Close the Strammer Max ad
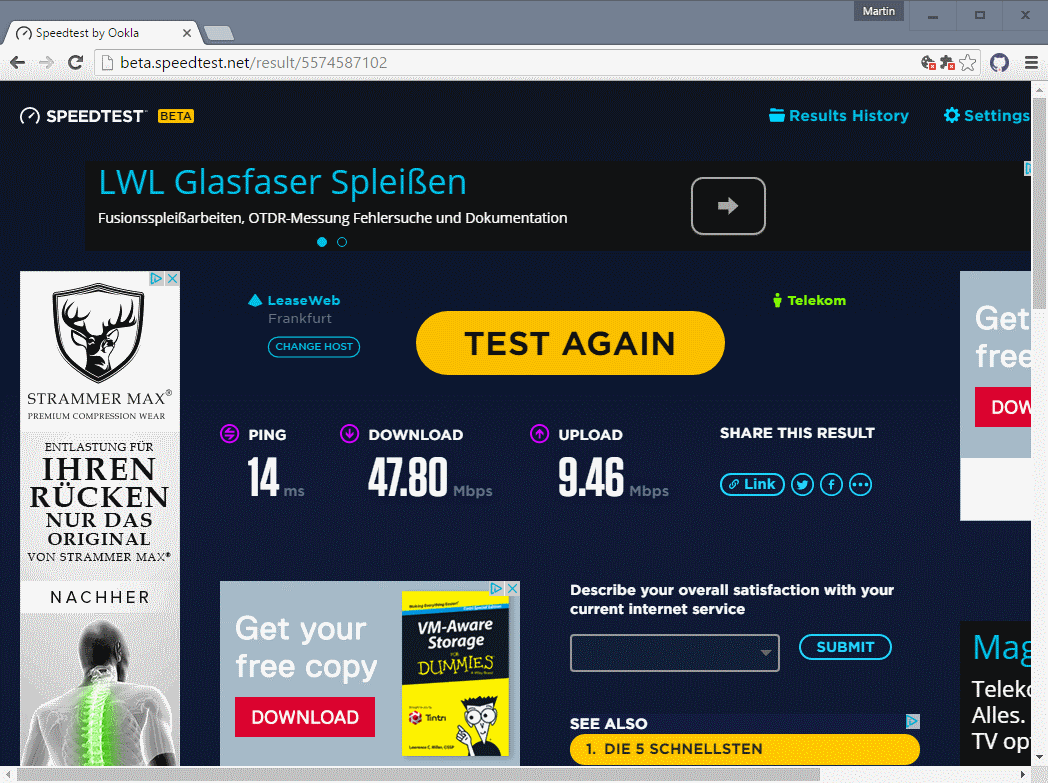Viewport: 1048px width, 783px height. [x=172, y=279]
